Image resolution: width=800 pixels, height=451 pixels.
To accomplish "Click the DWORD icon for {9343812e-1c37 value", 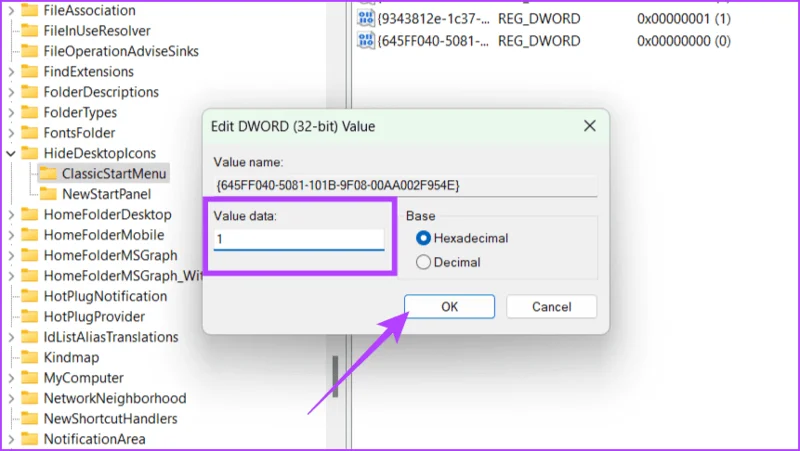I will pyautogui.click(x=366, y=18).
